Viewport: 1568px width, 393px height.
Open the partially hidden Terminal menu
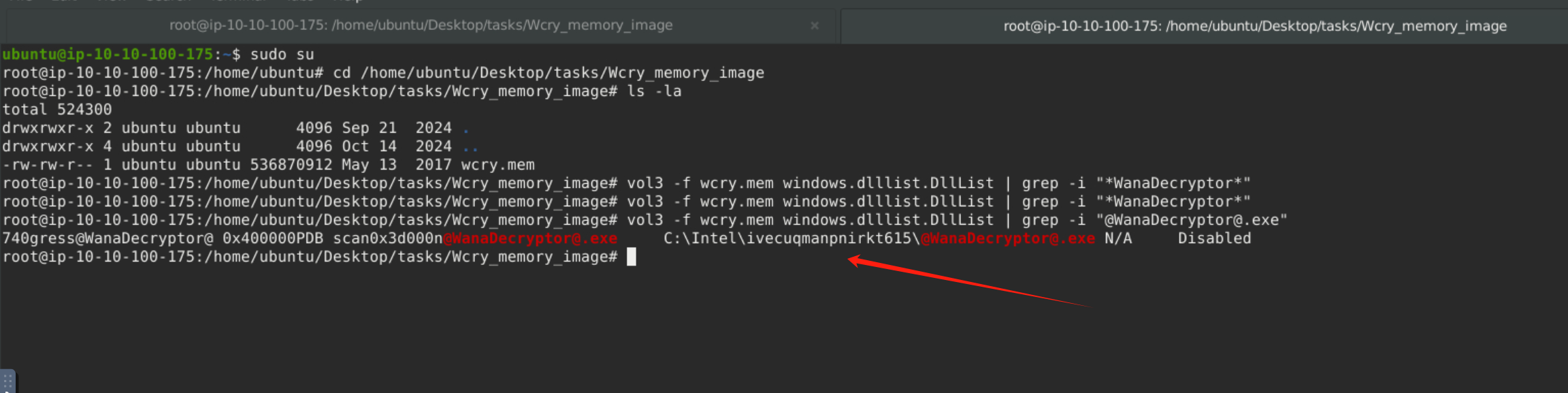click(x=237, y=1)
